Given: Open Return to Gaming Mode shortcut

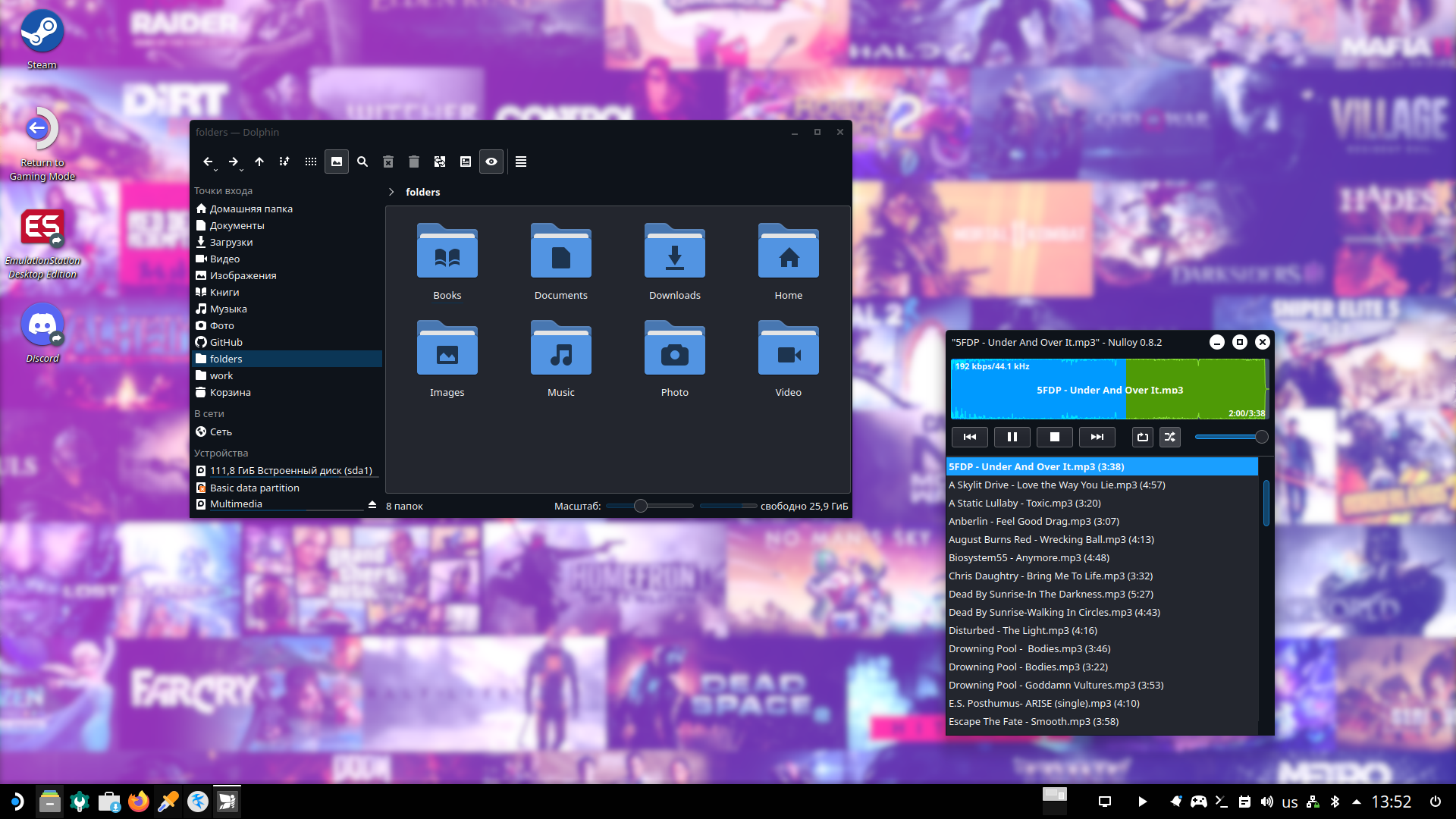Looking at the screenshot, I should 42,144.
